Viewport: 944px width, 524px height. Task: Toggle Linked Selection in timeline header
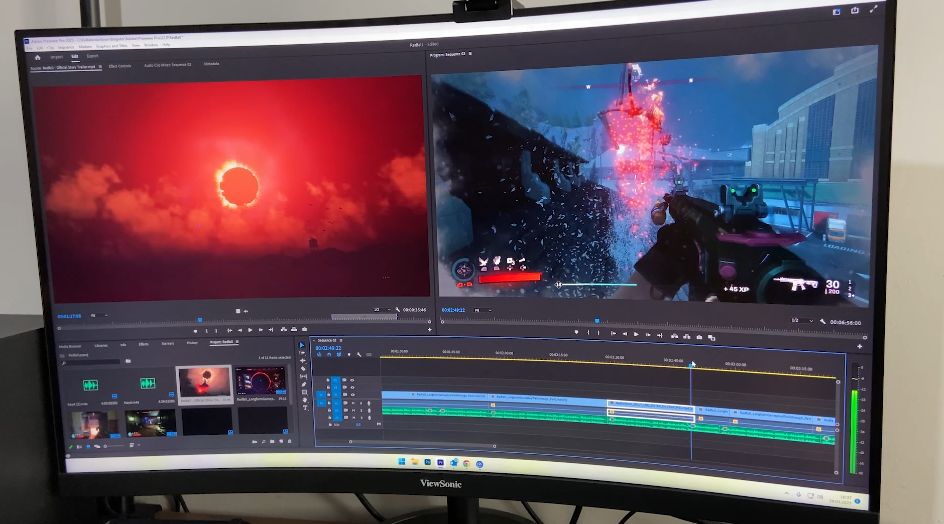tap(339, 354)
